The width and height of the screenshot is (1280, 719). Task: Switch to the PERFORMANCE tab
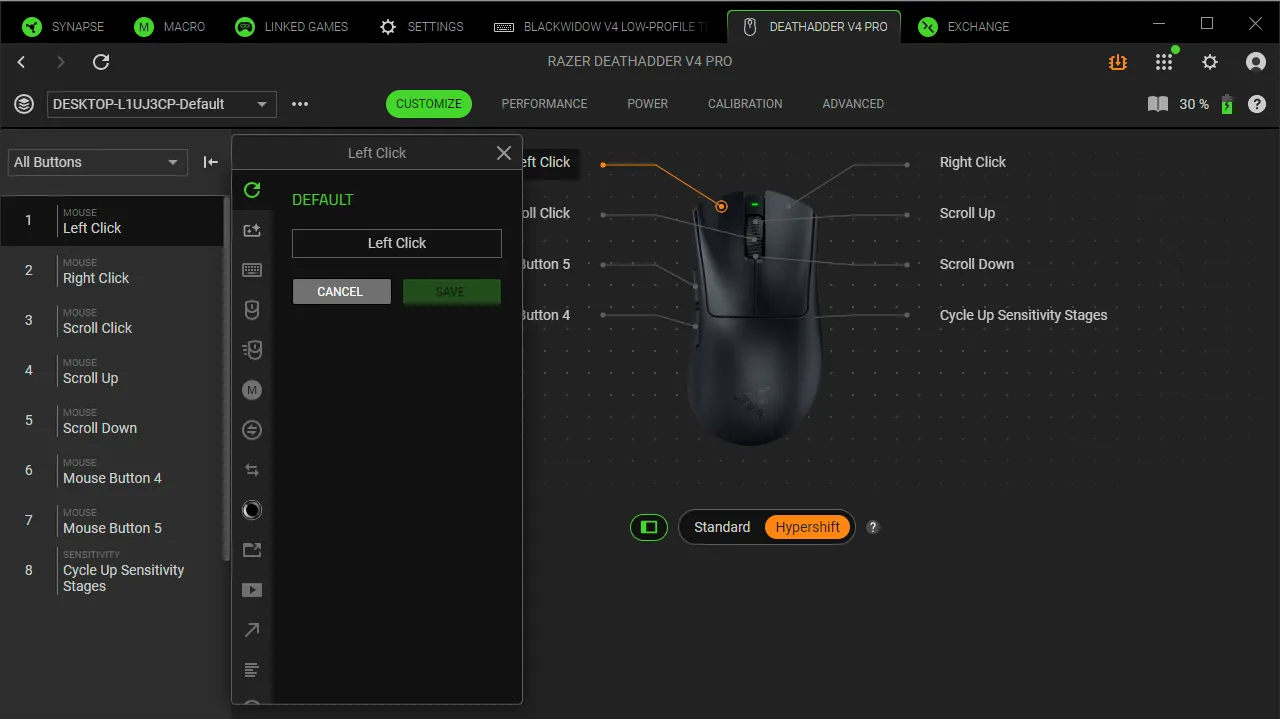click(x=544, y=104)
